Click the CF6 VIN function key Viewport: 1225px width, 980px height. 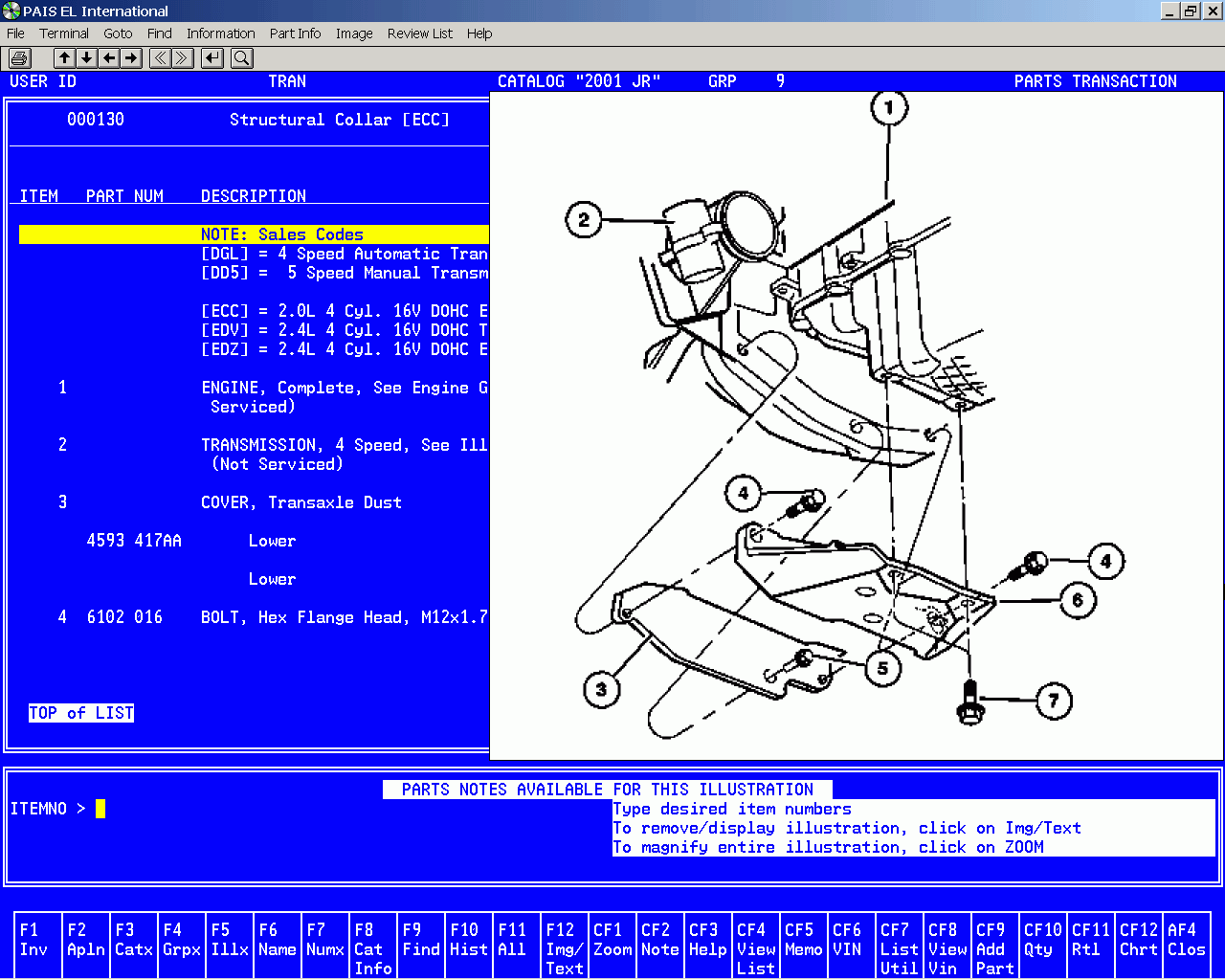coord(852,946)
